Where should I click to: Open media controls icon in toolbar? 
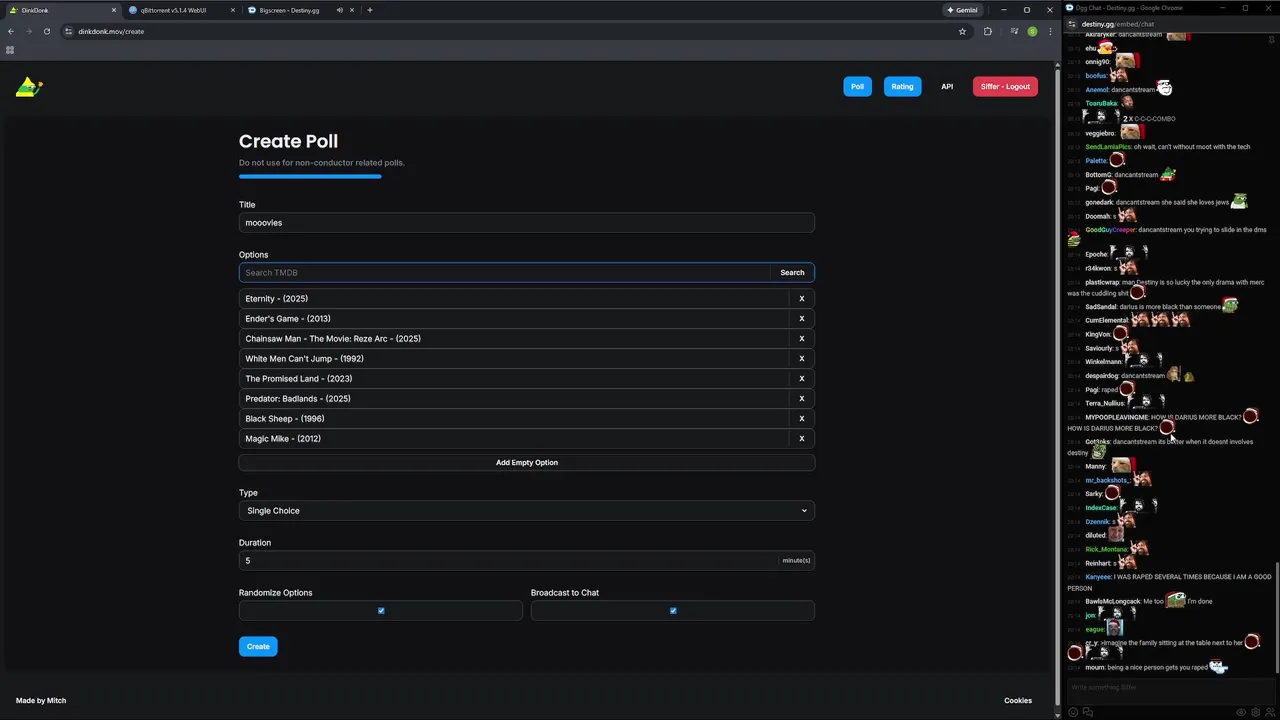tap(1014, 31)
